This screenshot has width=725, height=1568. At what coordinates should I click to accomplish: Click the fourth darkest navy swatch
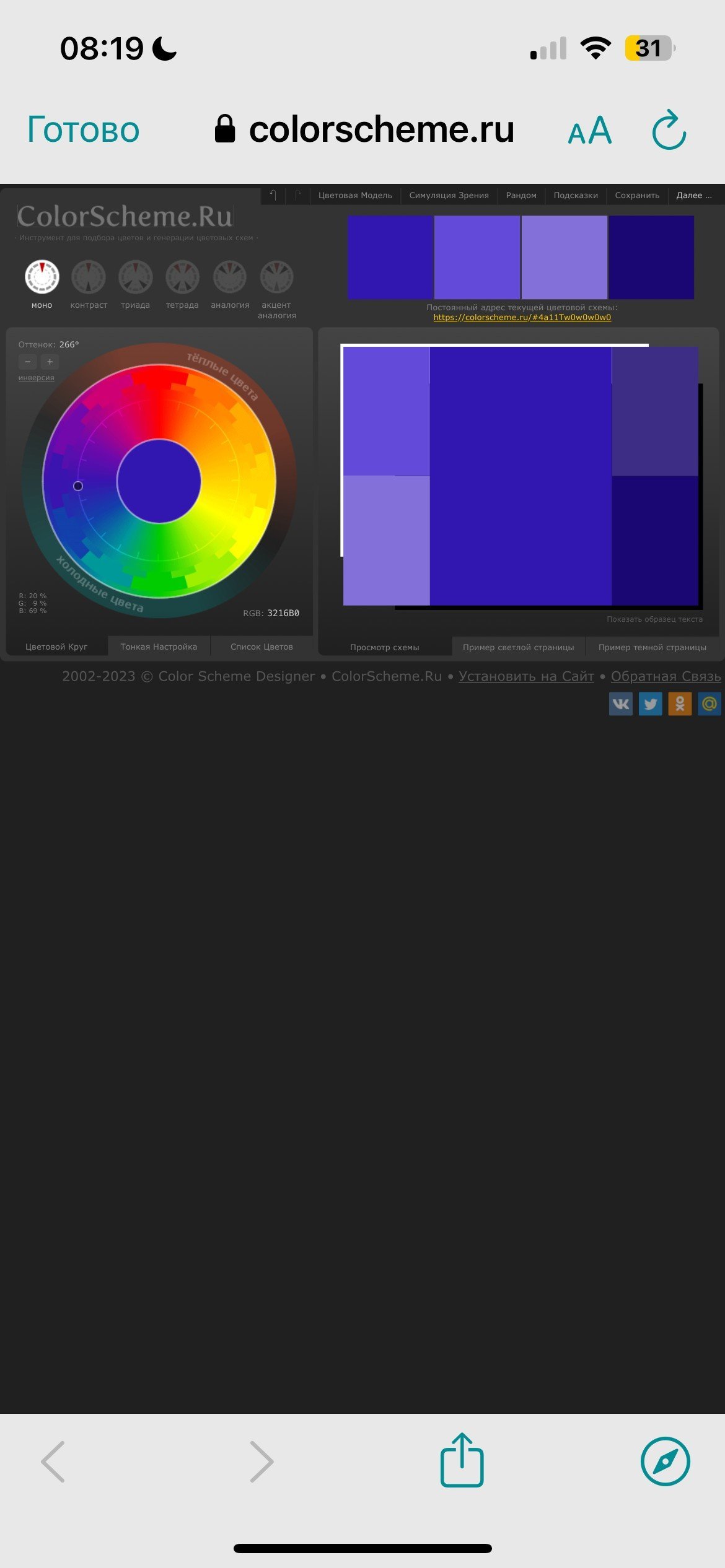tap(651, 258)
